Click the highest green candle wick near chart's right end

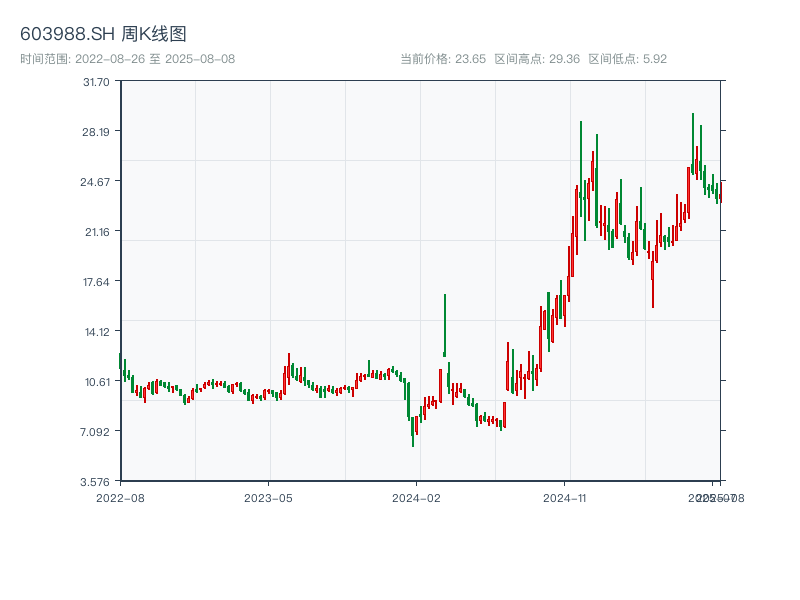point(693,143)
